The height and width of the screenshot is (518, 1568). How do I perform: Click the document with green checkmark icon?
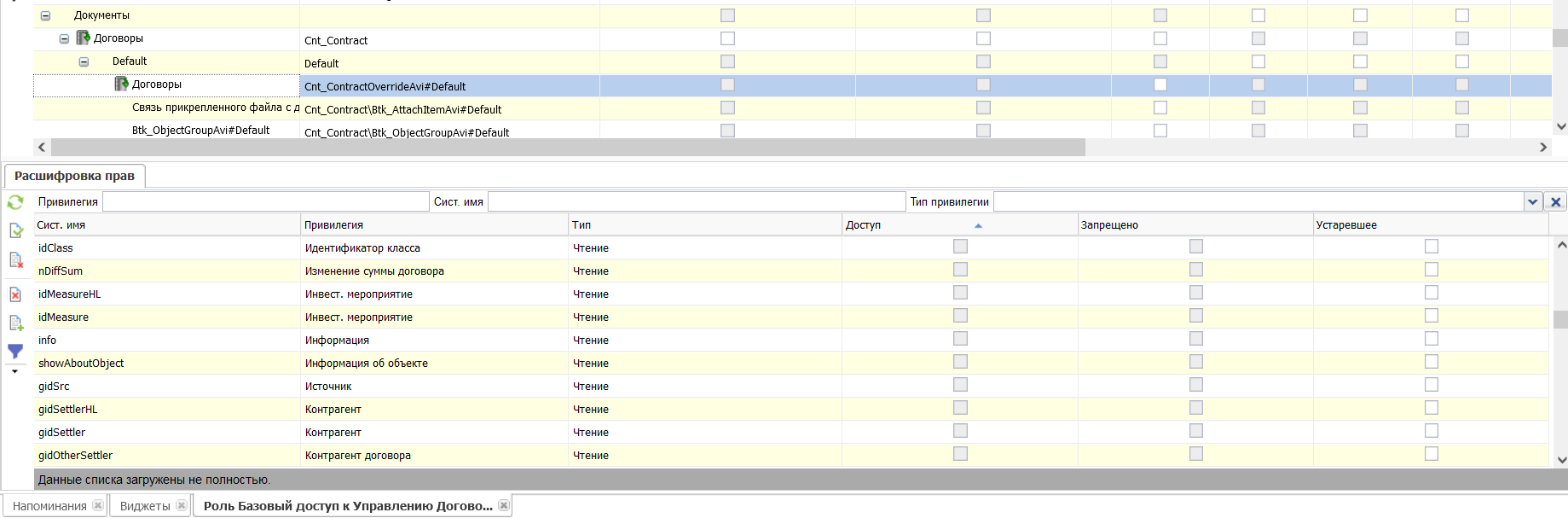click(x=15, y=230)
